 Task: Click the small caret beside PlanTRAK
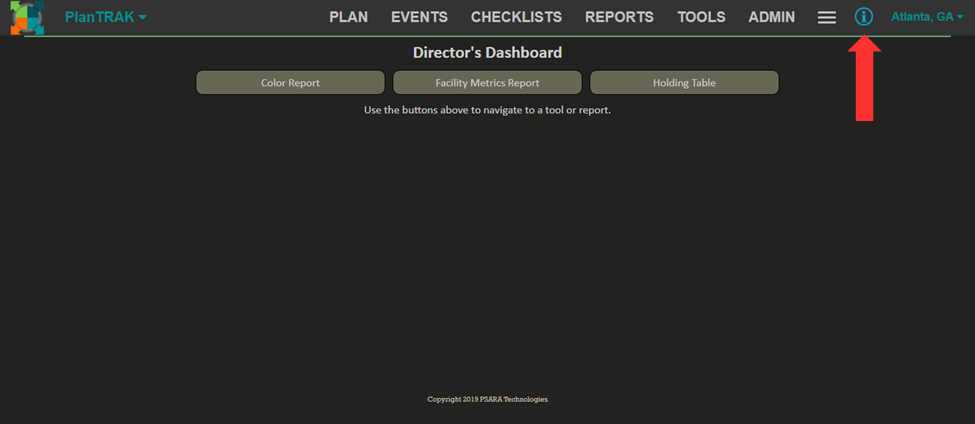click(143, 18)
